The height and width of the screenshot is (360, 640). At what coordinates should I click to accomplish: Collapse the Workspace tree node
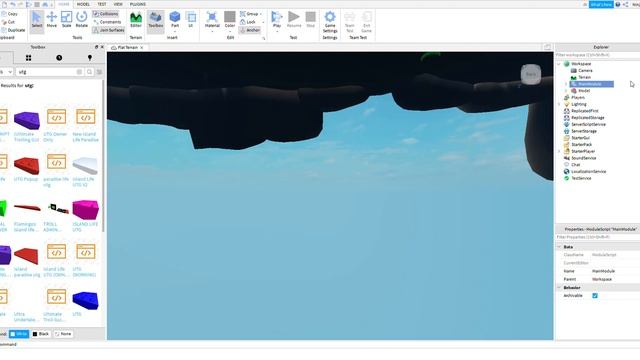coord(559,64)
